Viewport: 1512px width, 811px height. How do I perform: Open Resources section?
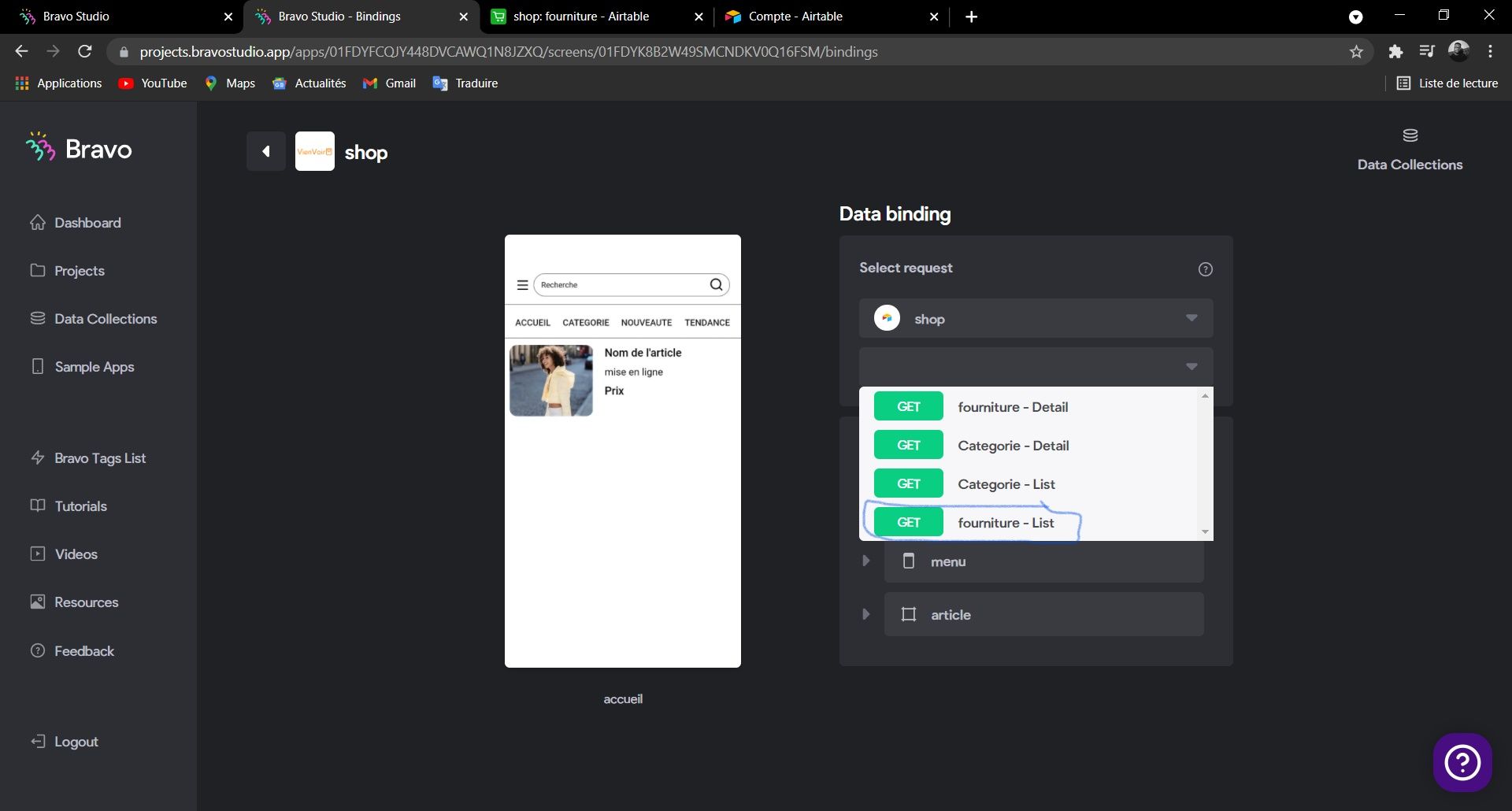point(74,602)
